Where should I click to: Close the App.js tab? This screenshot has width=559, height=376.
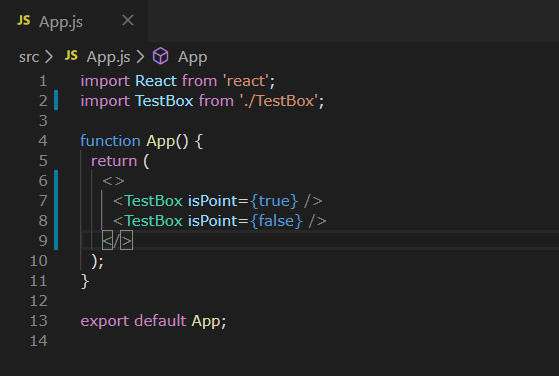128,20
